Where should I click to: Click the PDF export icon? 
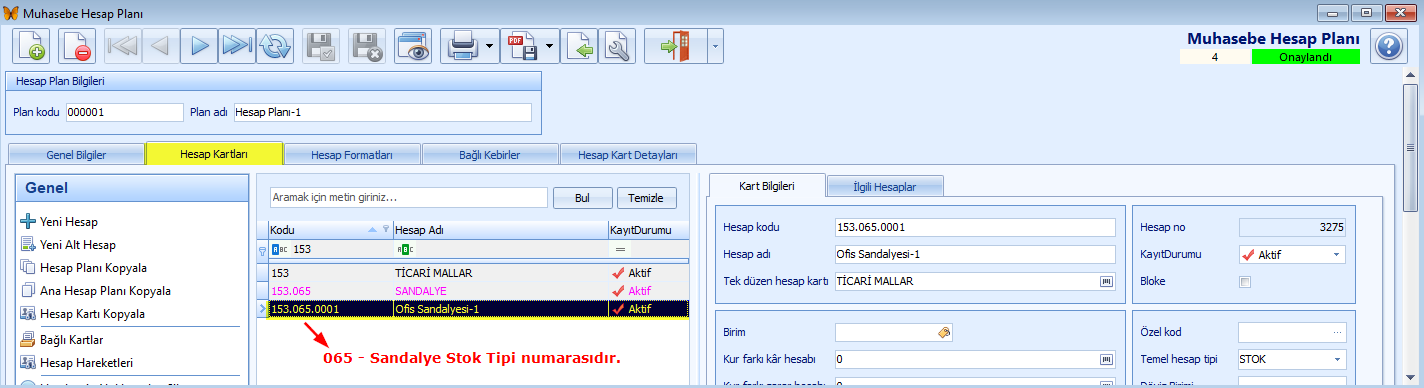[x=521, y=46]
